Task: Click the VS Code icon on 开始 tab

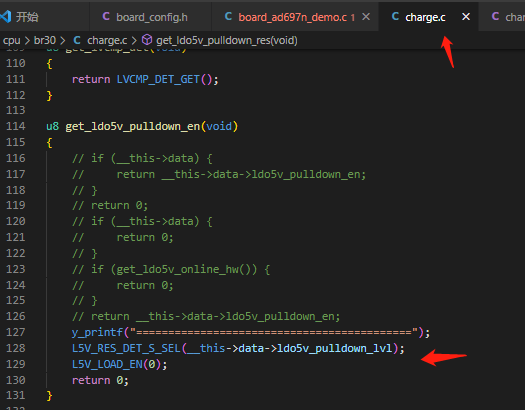Action: pyautogui.click(x=6, y=16)
